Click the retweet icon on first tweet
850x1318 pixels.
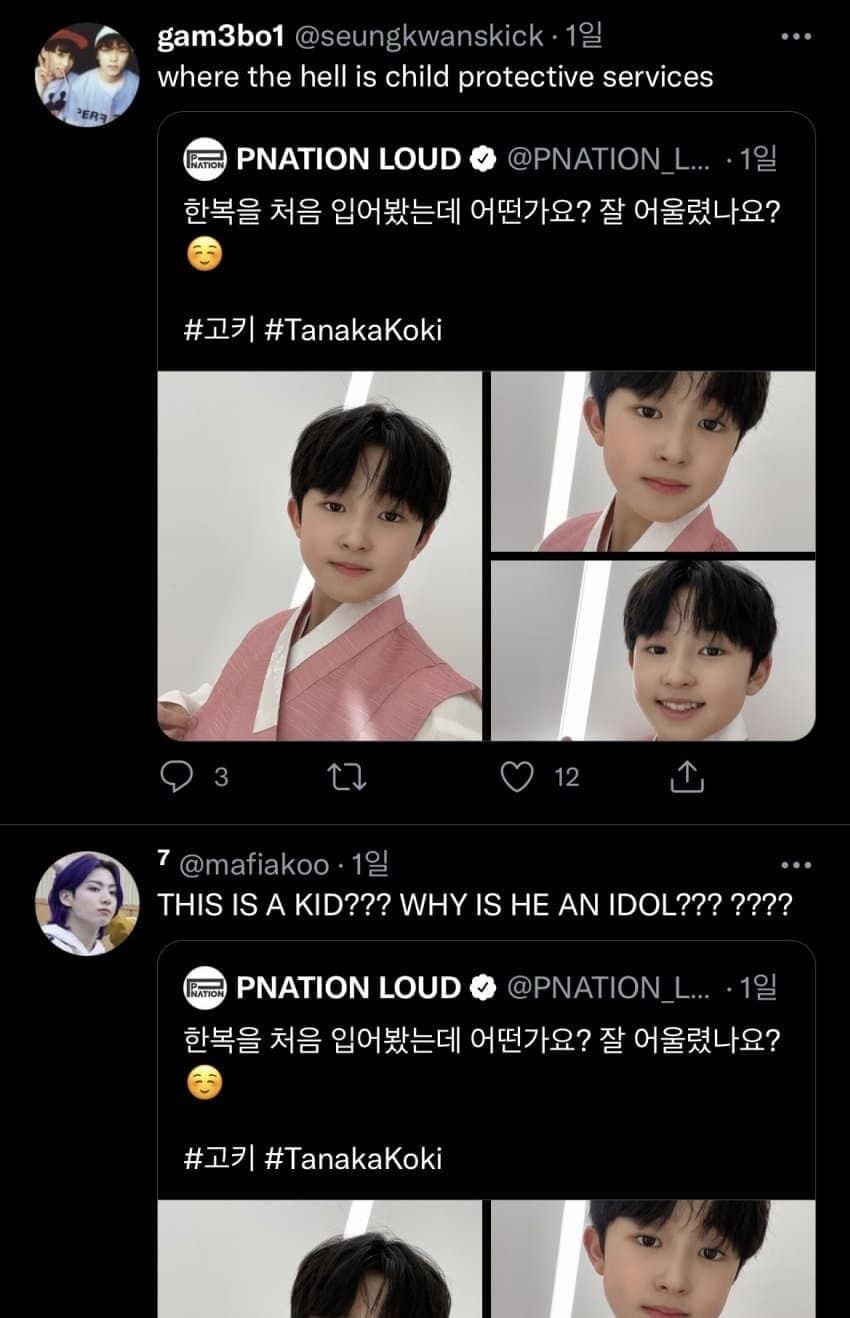tap(348, 777)
